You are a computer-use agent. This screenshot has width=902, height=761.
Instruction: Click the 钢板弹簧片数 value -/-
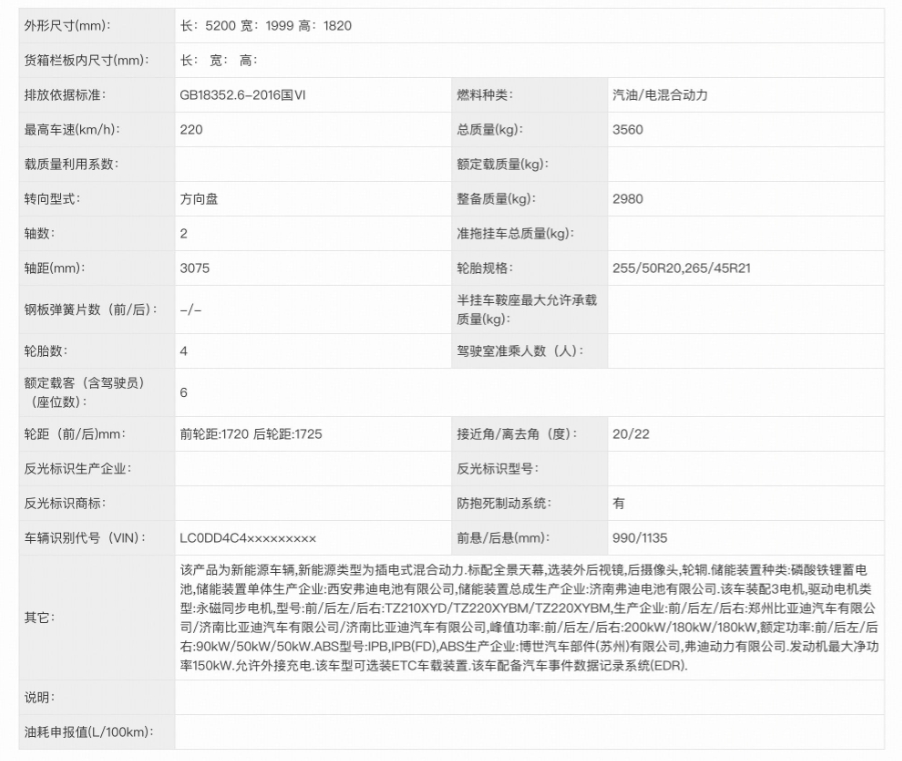(x=190, y=309)
